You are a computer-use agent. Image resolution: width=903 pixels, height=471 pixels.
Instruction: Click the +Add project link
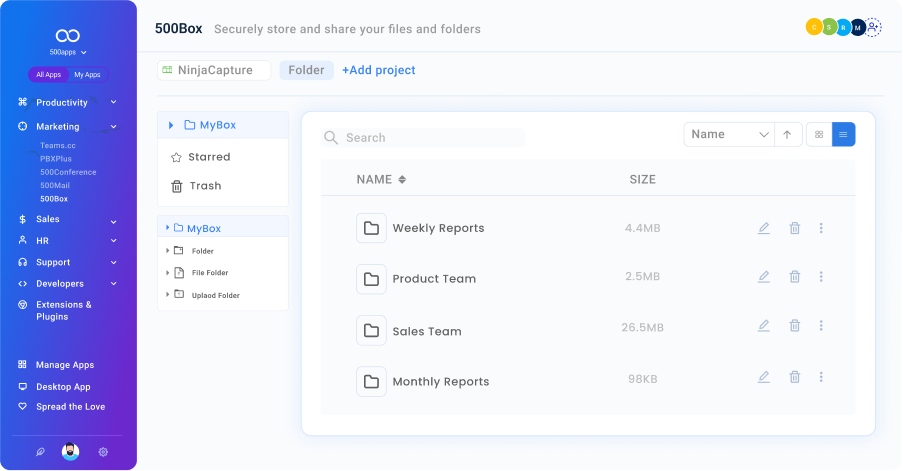(x=378, y=70)
